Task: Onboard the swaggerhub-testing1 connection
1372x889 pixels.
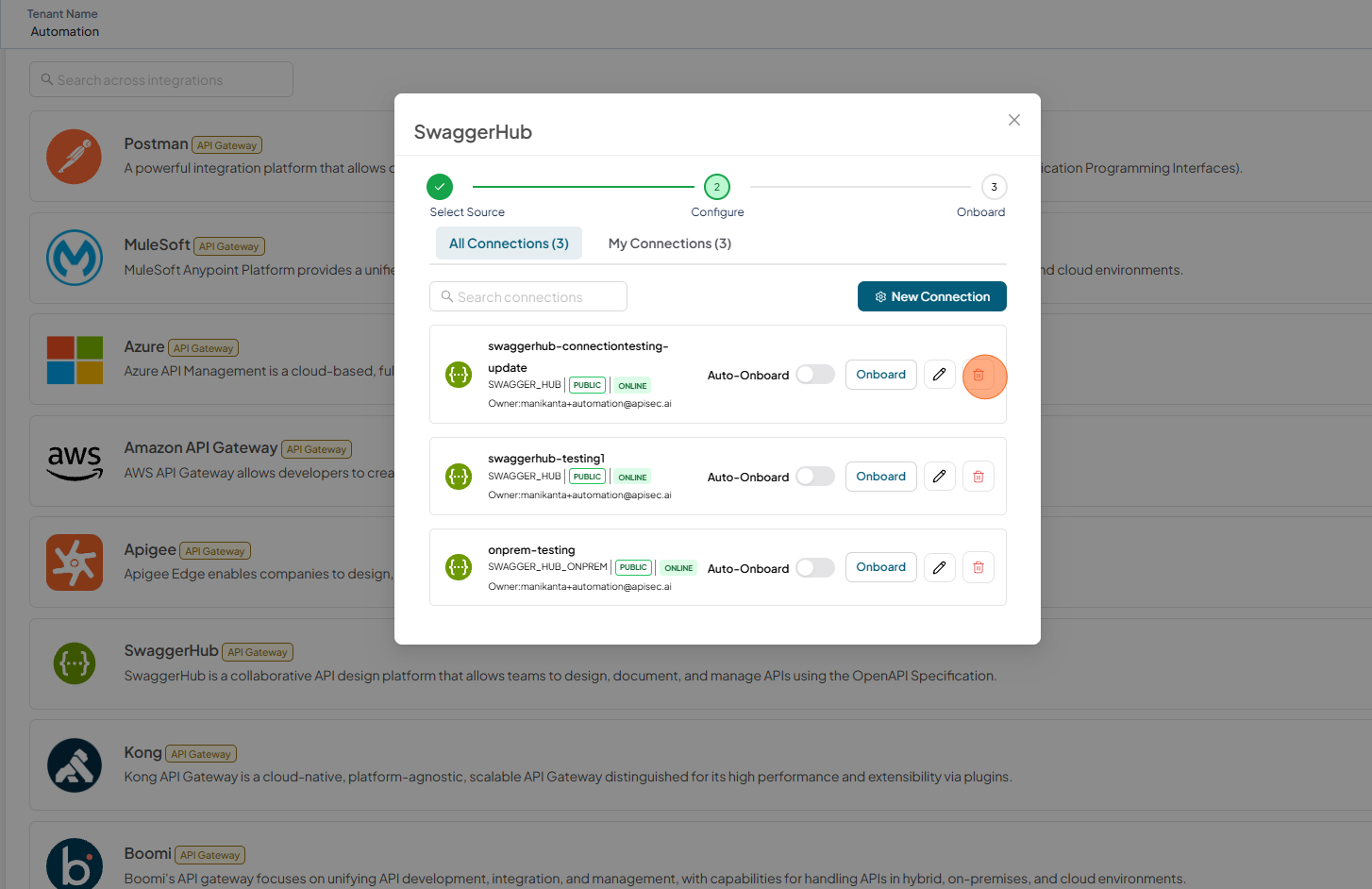Action: tap(881, 477)
